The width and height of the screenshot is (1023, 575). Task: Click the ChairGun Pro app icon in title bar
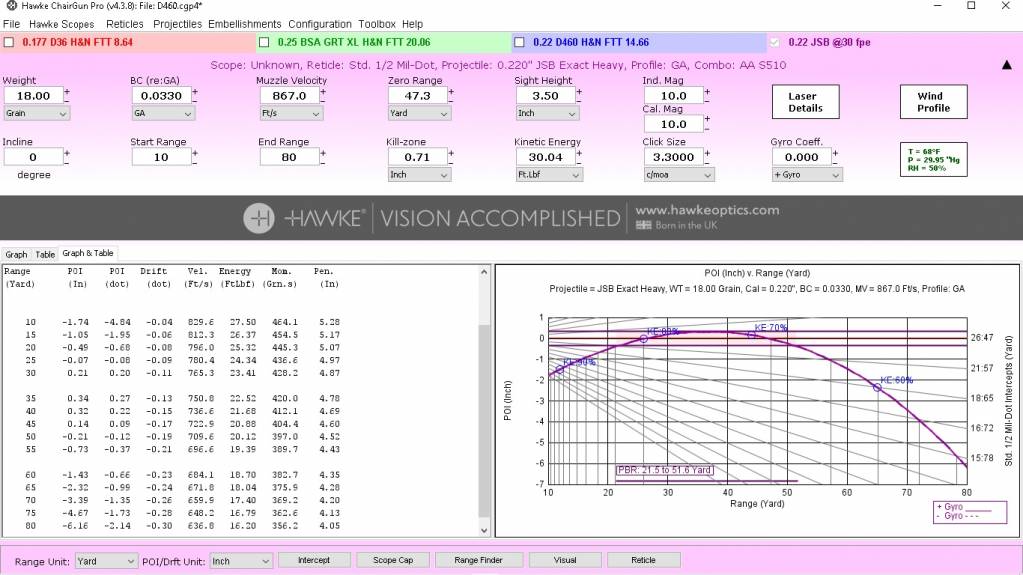(x=11, y=6)
